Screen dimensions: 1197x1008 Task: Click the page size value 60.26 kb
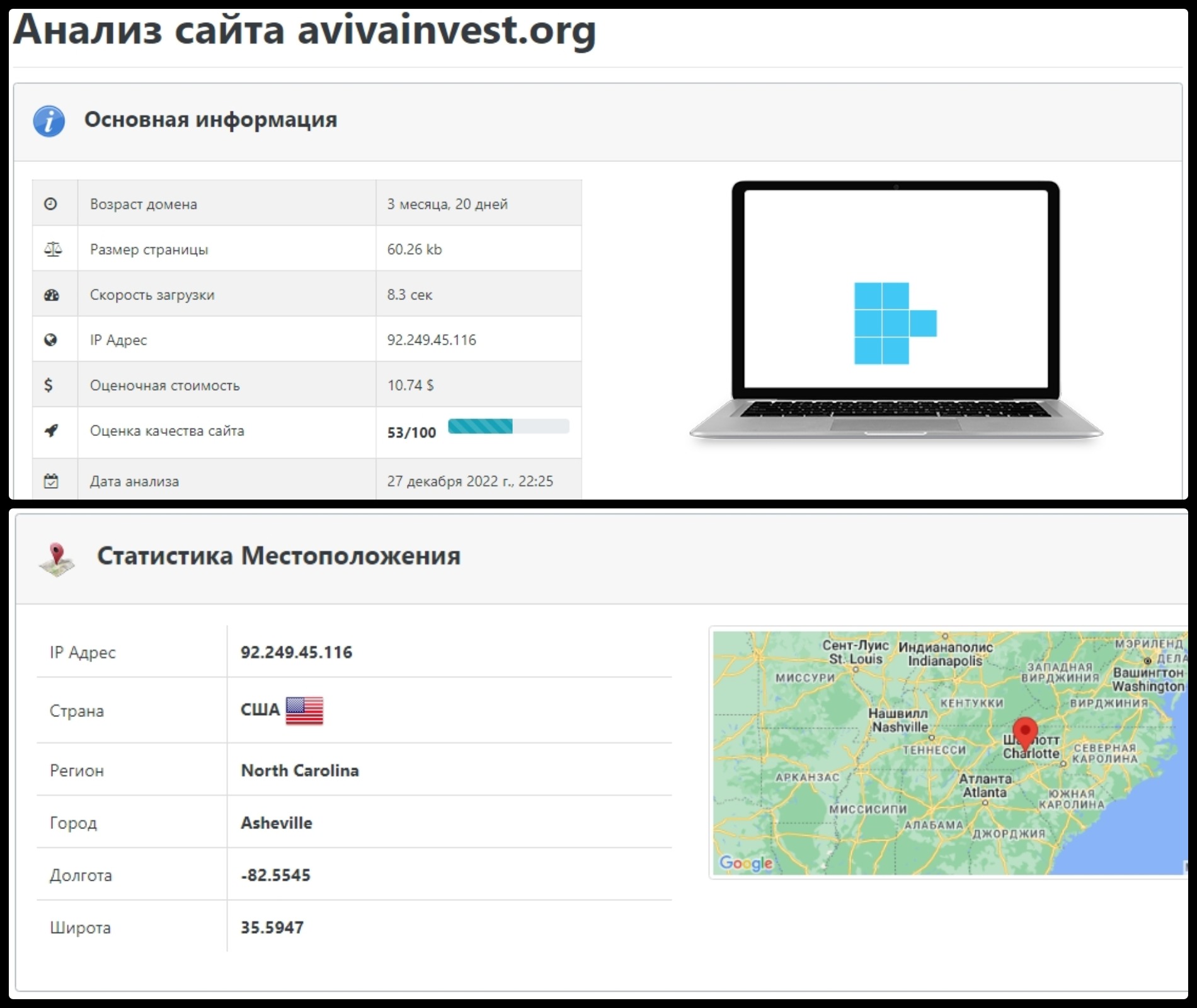point(415,249)
